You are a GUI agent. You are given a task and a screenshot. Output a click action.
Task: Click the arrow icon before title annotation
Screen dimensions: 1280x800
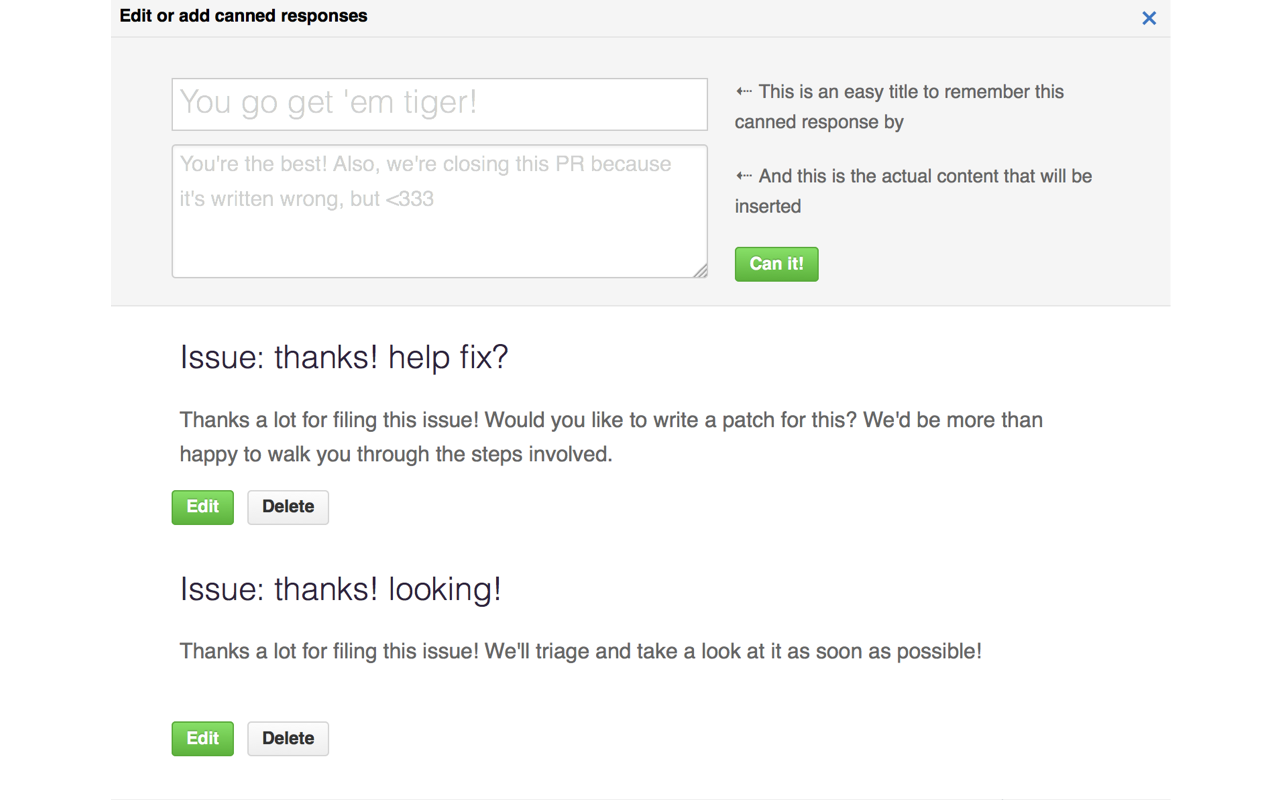[x=742, y=91]
